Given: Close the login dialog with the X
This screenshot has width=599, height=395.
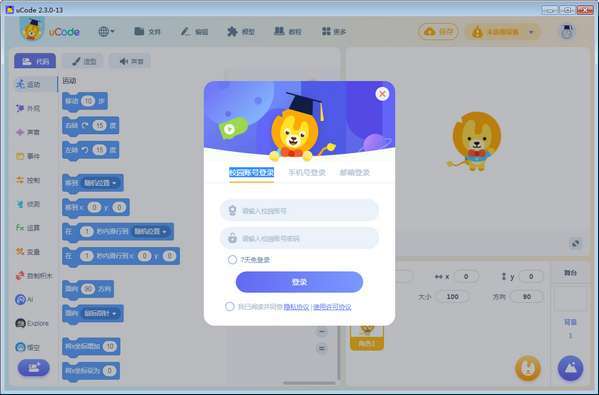Looking at the screenshot, I should pos(382,94).
